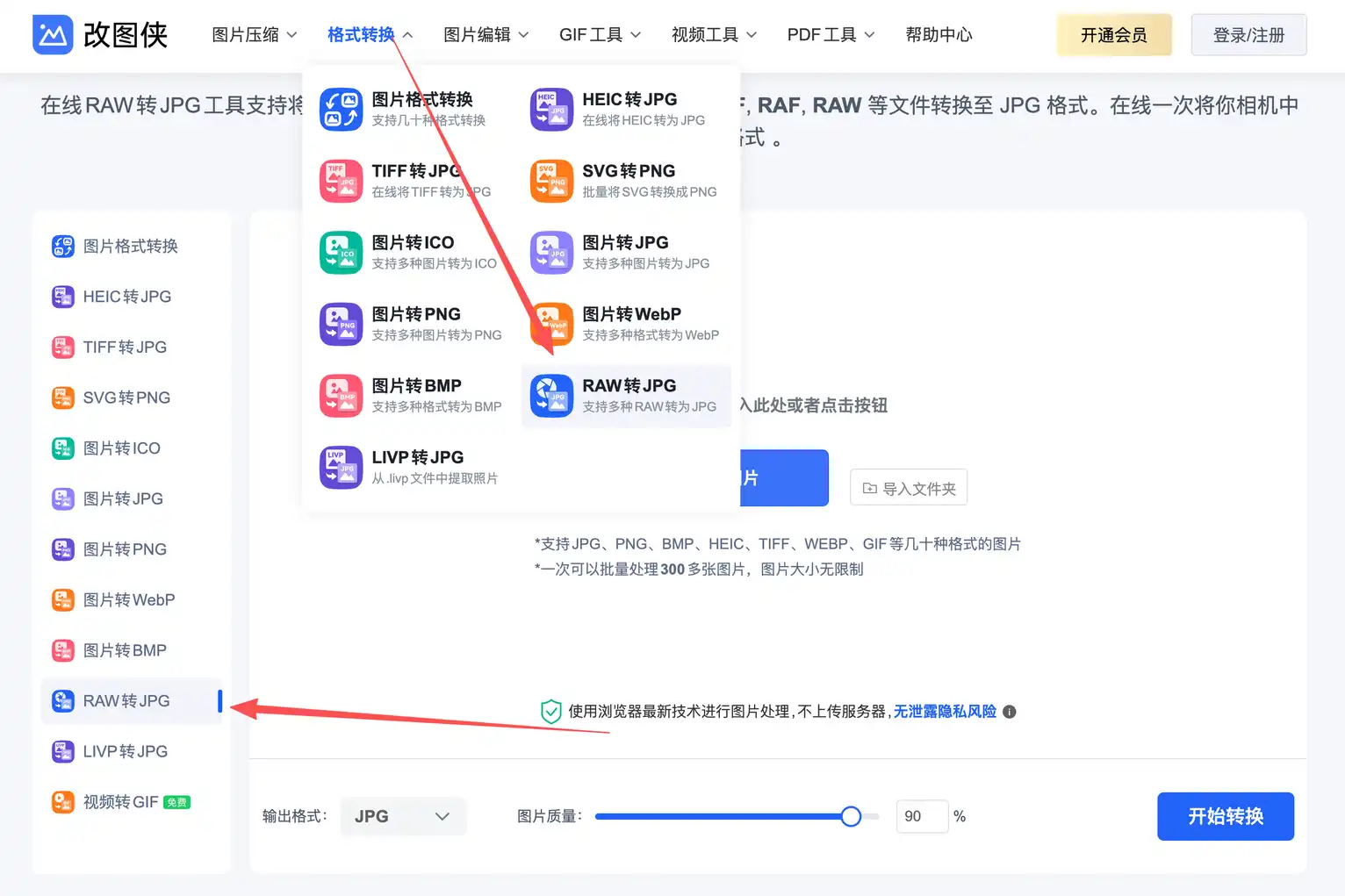The height and width of the screenshot is (896, 1345).
Task: Go to 帮助中心
Action: tap(939, 34)
